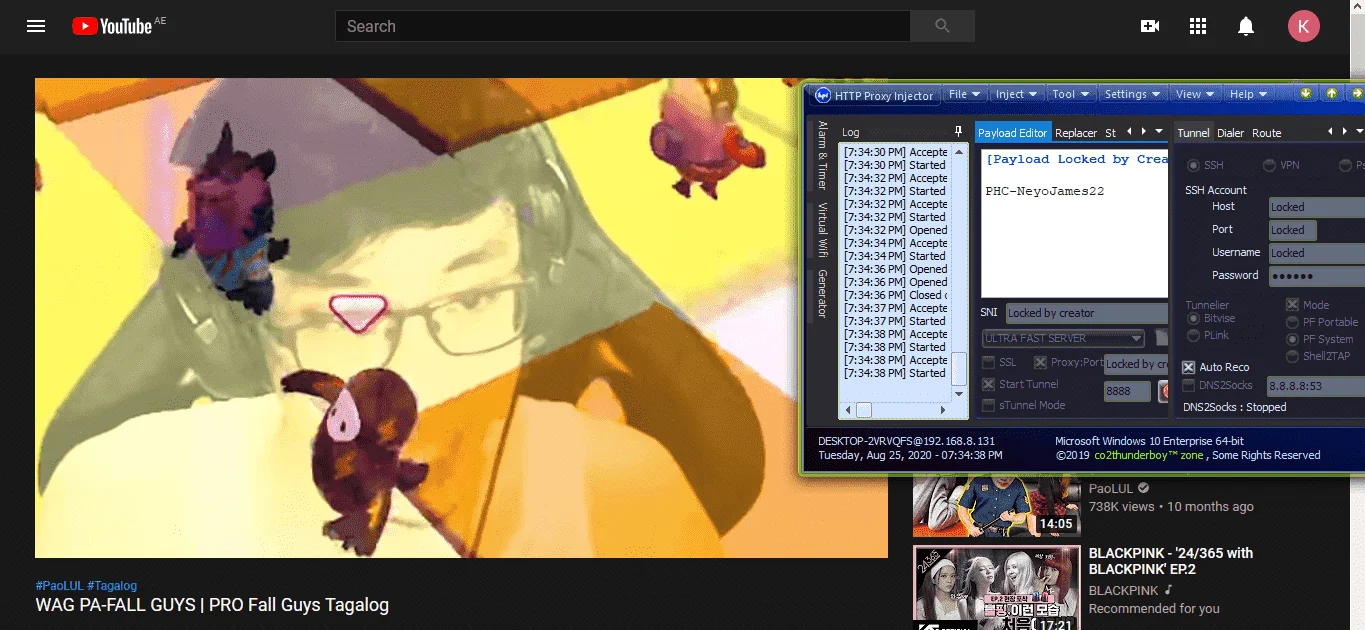Toggle the Mode checkbox
The height and width of the screenshot is (630, 1365).
1292,305
